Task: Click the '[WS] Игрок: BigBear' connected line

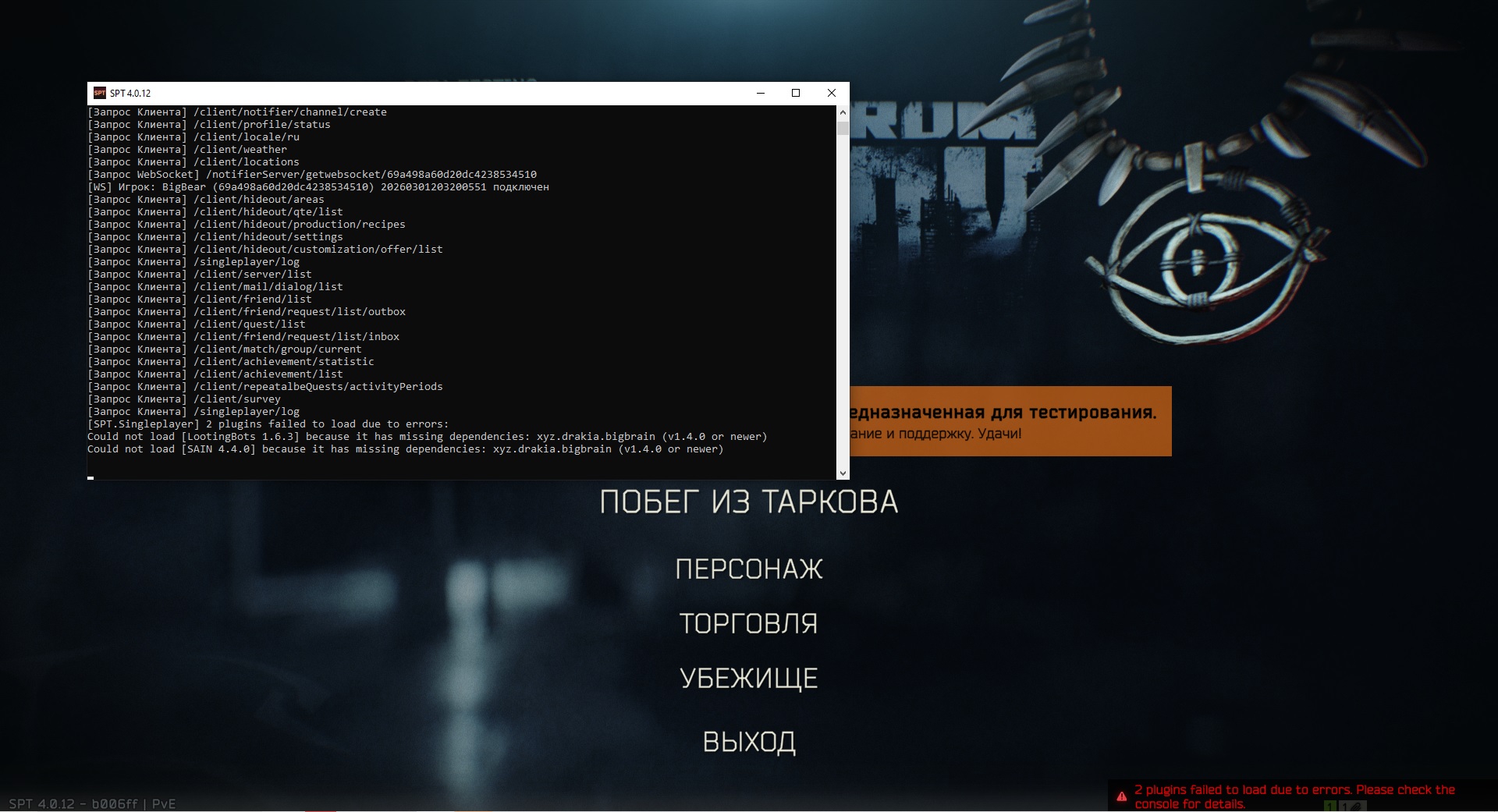Action: click(318, 187)
